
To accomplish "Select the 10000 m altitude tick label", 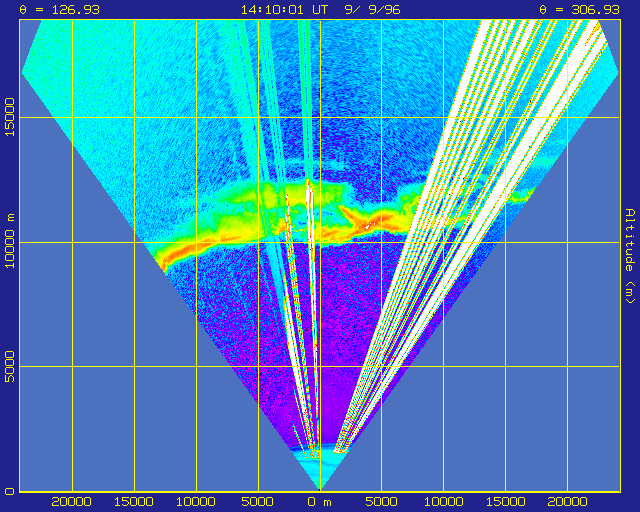I will [9, 241].
